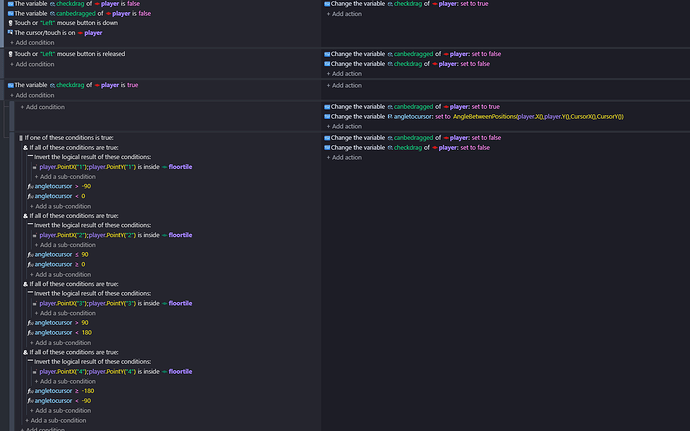Select 'If all of these conditions' above PointX("1")
Viewport: 690px width, 431px height.
[x=70, y=147]
